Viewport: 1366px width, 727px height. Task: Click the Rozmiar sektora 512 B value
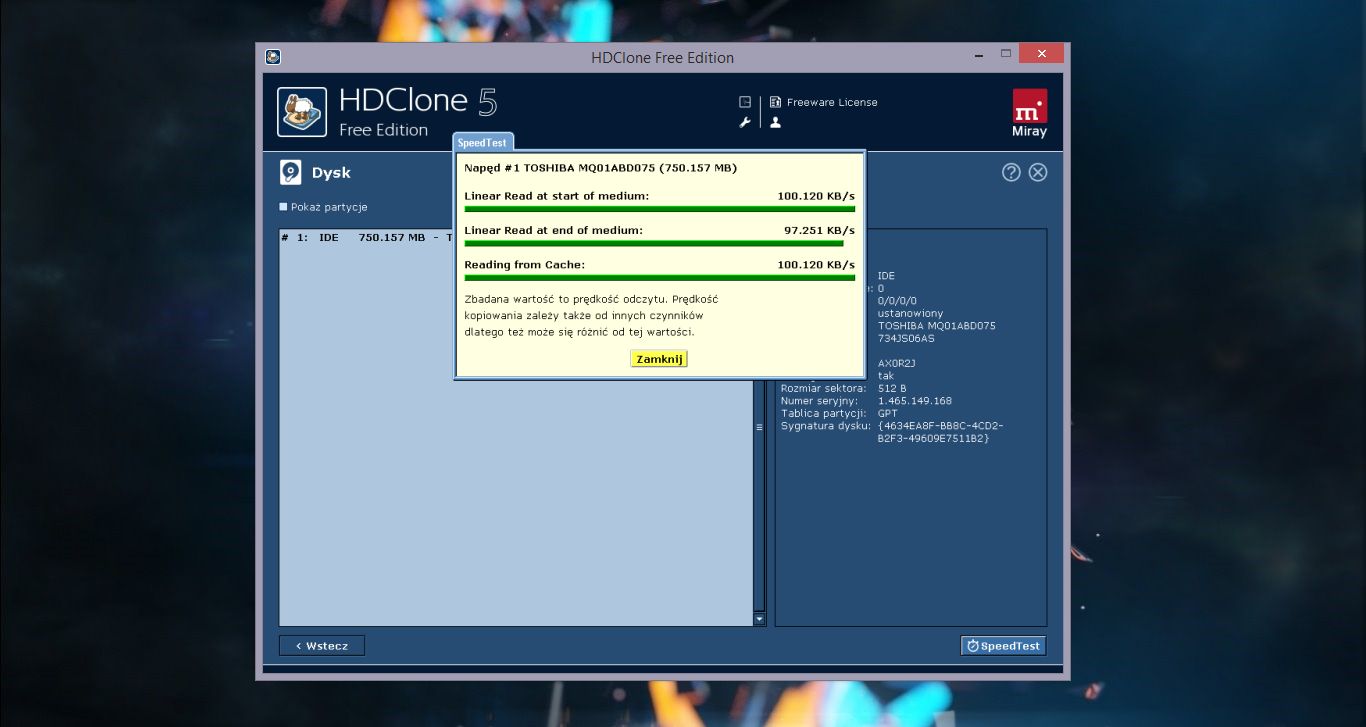tap(892, 388)
